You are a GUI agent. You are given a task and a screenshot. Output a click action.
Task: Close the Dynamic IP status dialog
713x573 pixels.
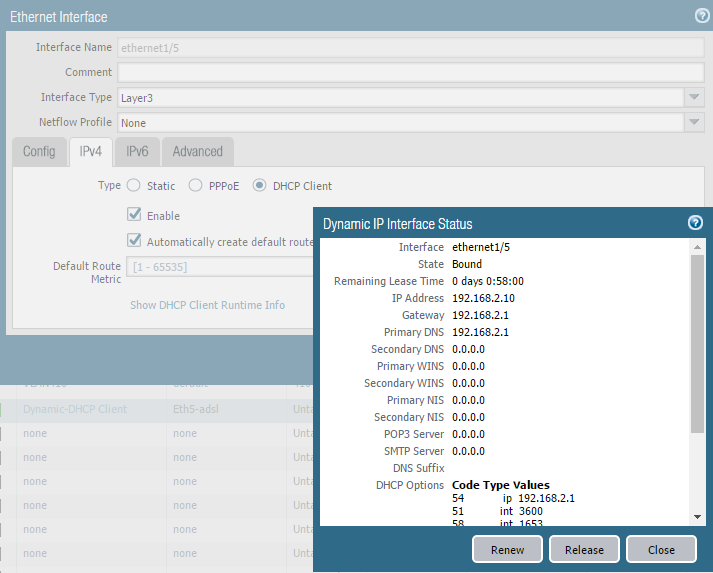(661, 550)
